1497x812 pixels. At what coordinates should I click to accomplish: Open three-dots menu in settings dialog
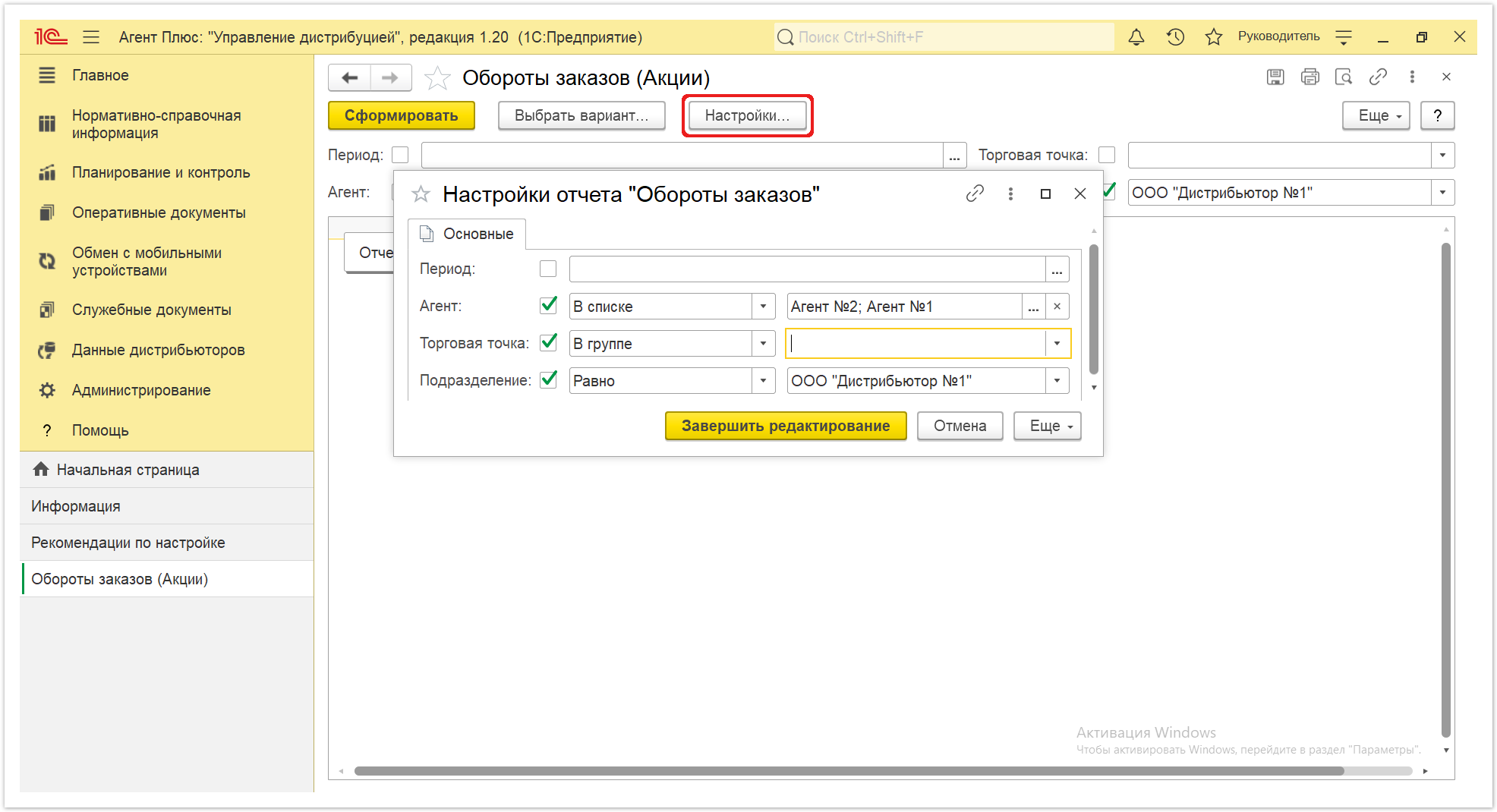[1010, 194]
